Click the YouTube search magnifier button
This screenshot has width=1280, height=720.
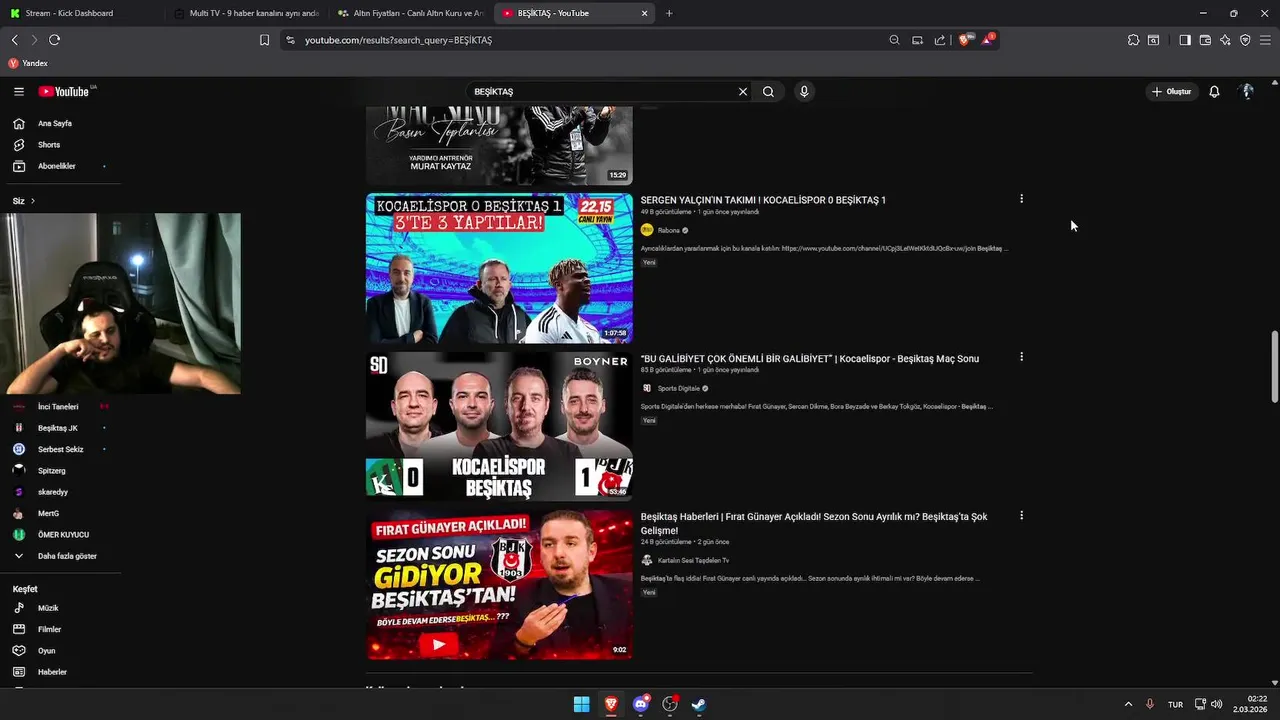tap(768, 91)
